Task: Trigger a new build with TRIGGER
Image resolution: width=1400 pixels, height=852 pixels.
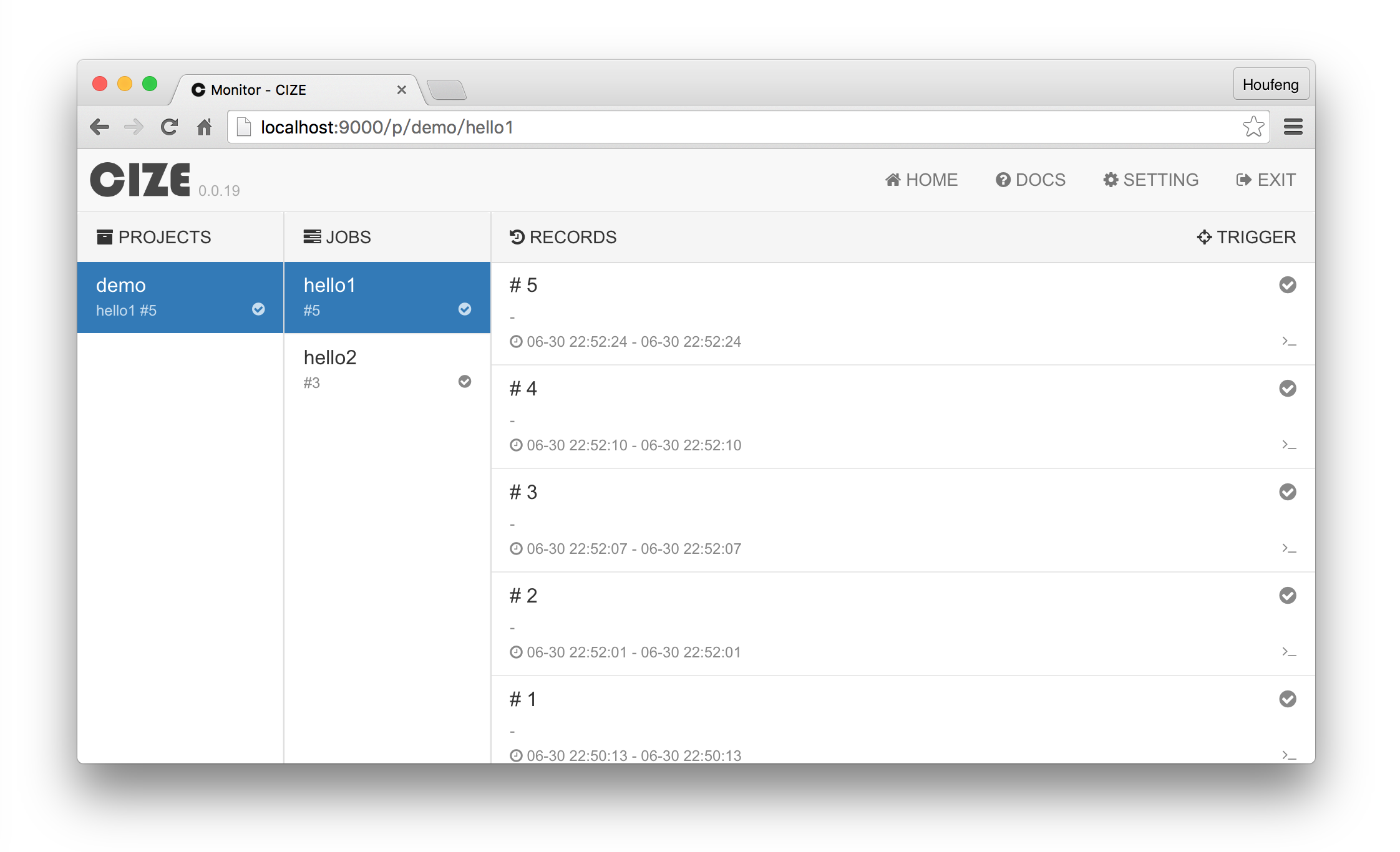Action: pos(1246,237)
